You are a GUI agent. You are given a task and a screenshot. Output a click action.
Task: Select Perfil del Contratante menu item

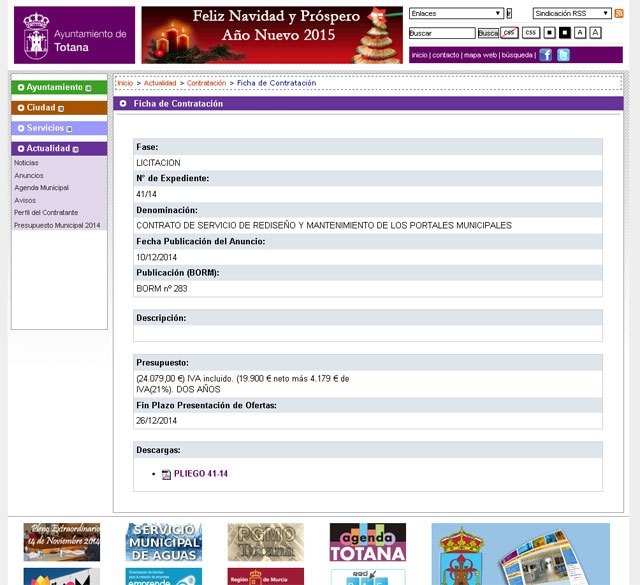tap(45, 213)
